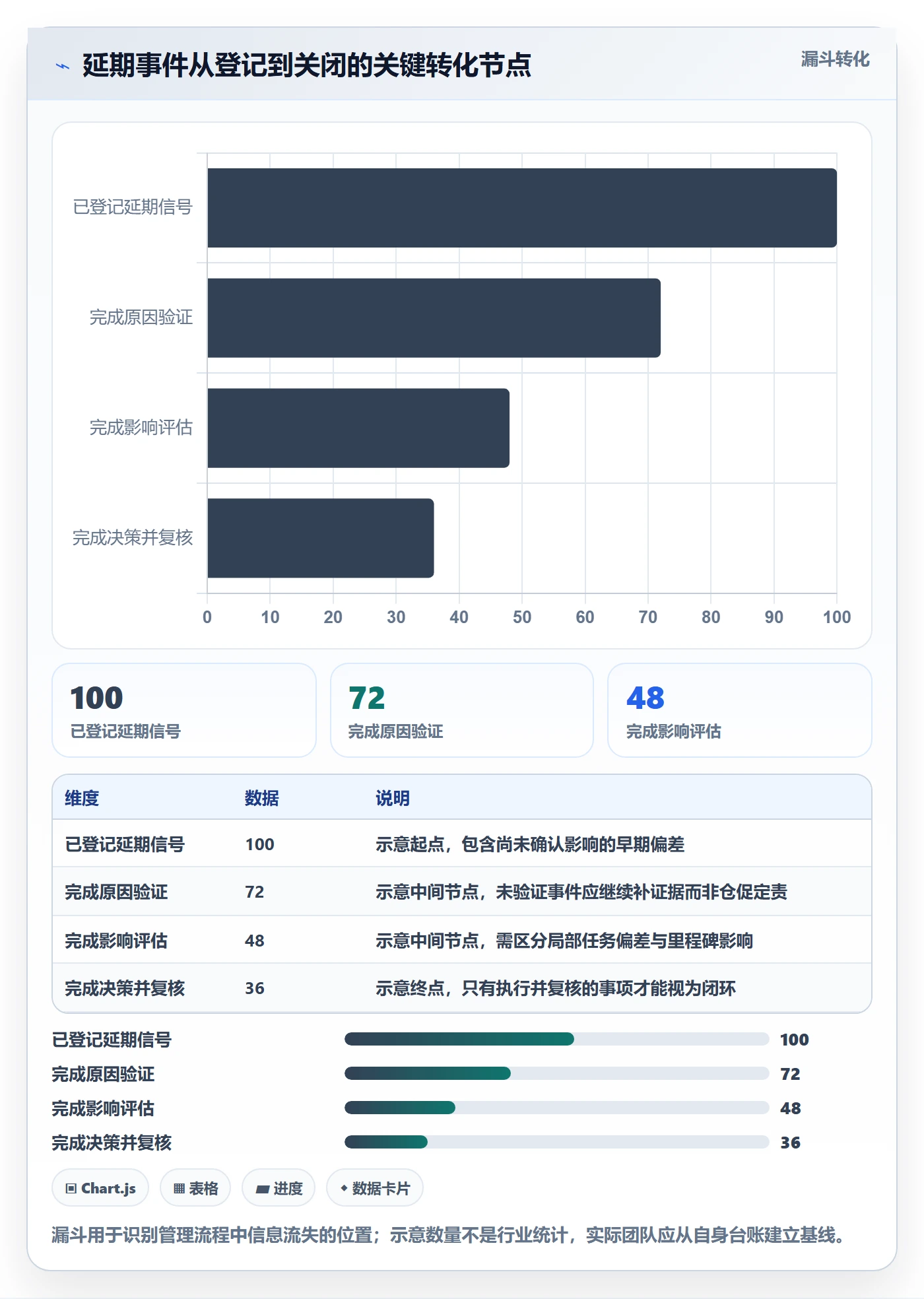Click the 50 tick on the chart's x-axis

point(522,617)
